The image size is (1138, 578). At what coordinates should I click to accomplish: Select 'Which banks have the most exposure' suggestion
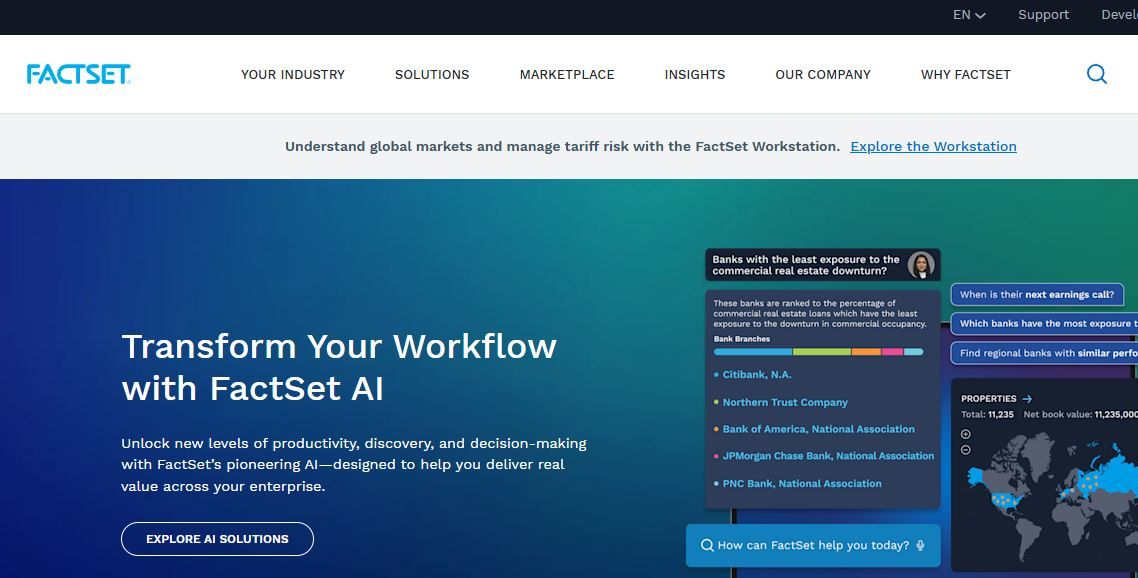(x=1044, y=323)
